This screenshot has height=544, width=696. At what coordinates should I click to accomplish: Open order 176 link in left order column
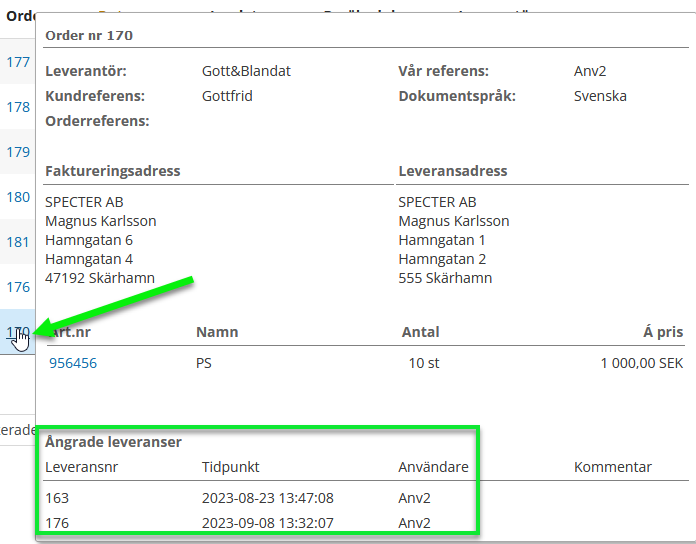click(x=18, y=287)
